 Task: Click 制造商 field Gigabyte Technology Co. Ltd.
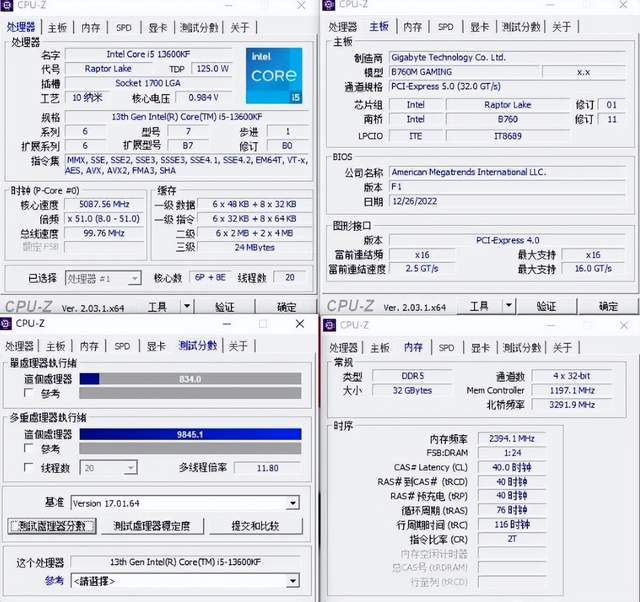click(507, 58)
